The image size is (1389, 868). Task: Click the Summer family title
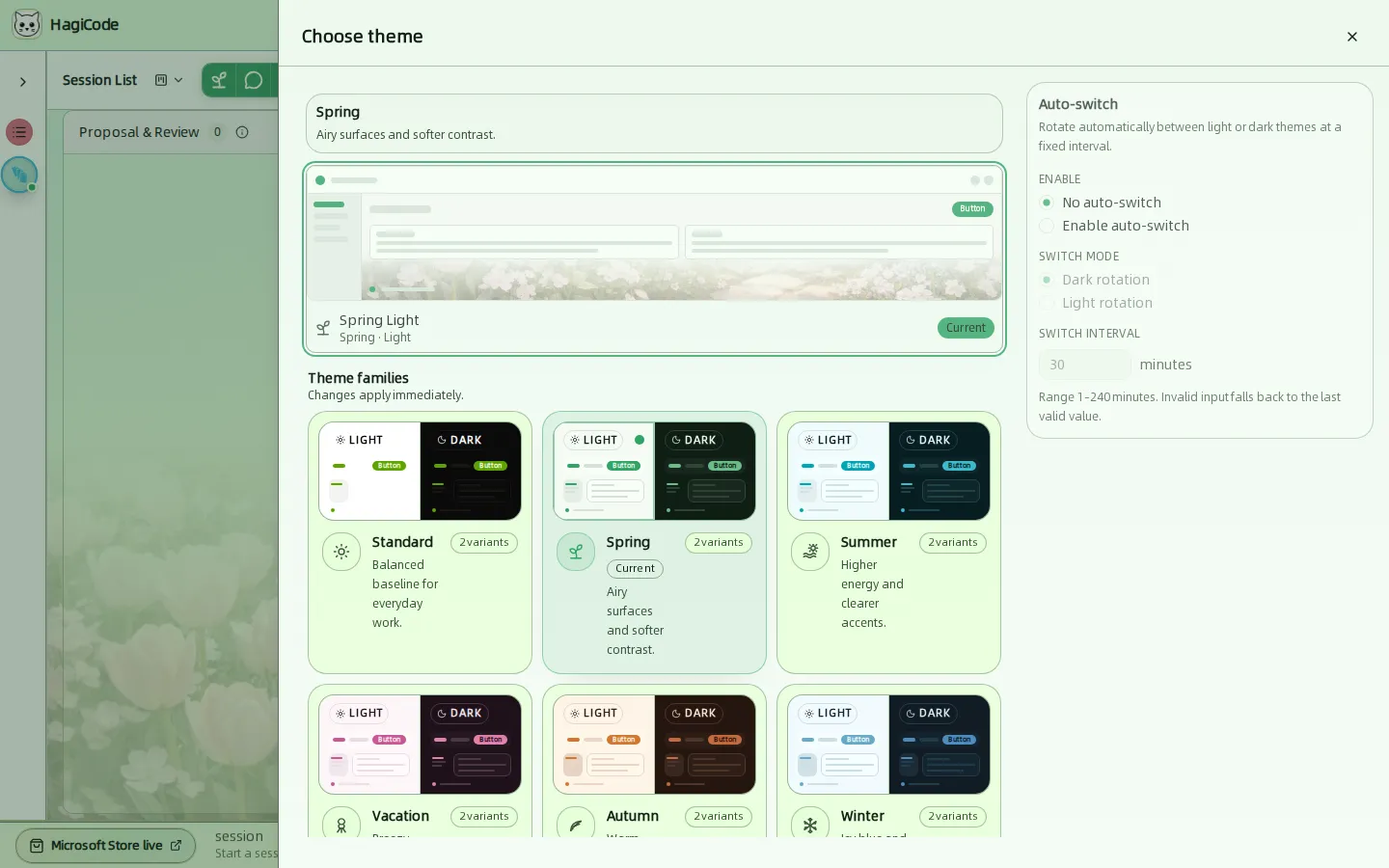868,543
